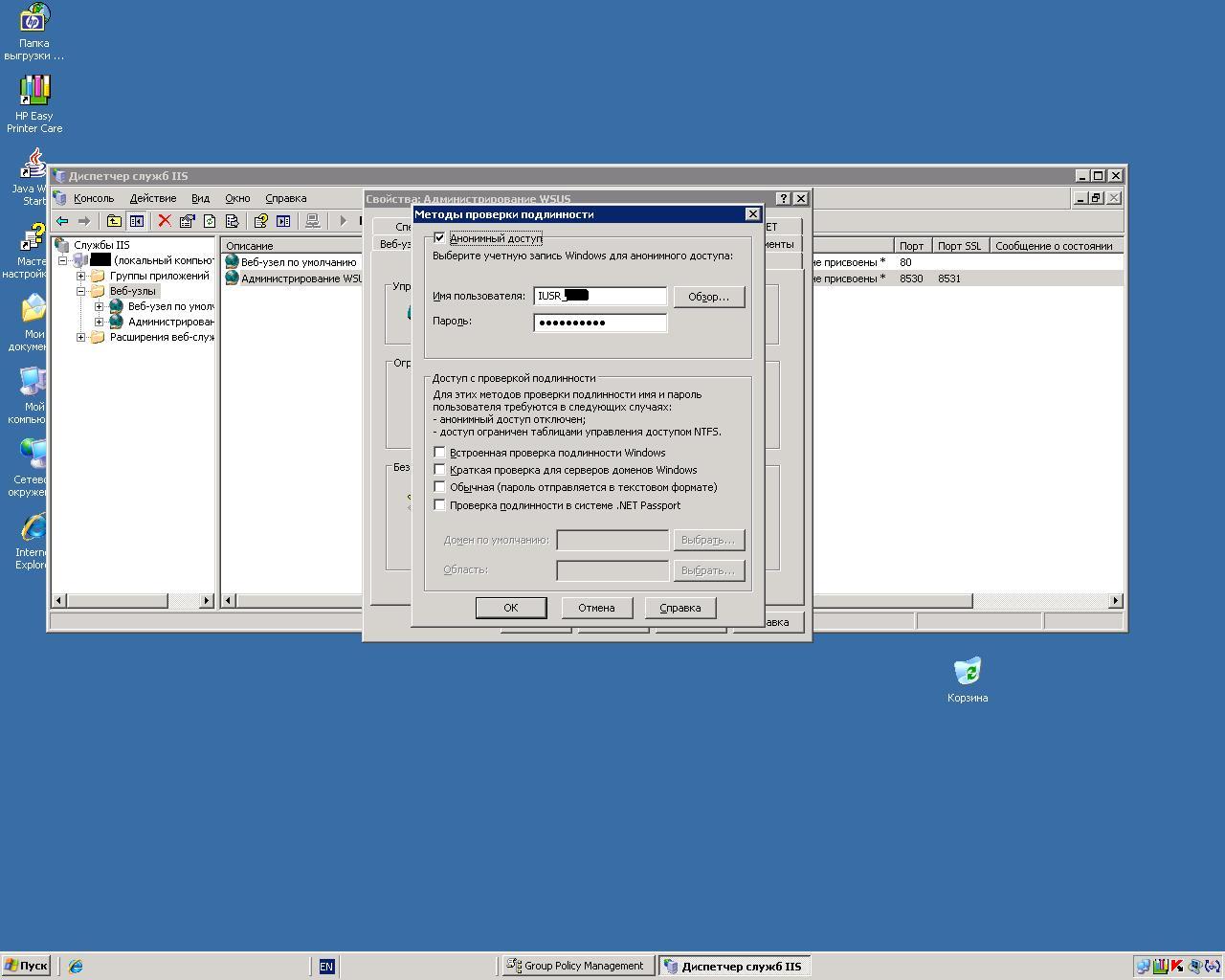Image resolution: width=1225 pixels, height=980 pixels.
Task: Select Веб-узлы in the tree
Action: tap(132, 291)
